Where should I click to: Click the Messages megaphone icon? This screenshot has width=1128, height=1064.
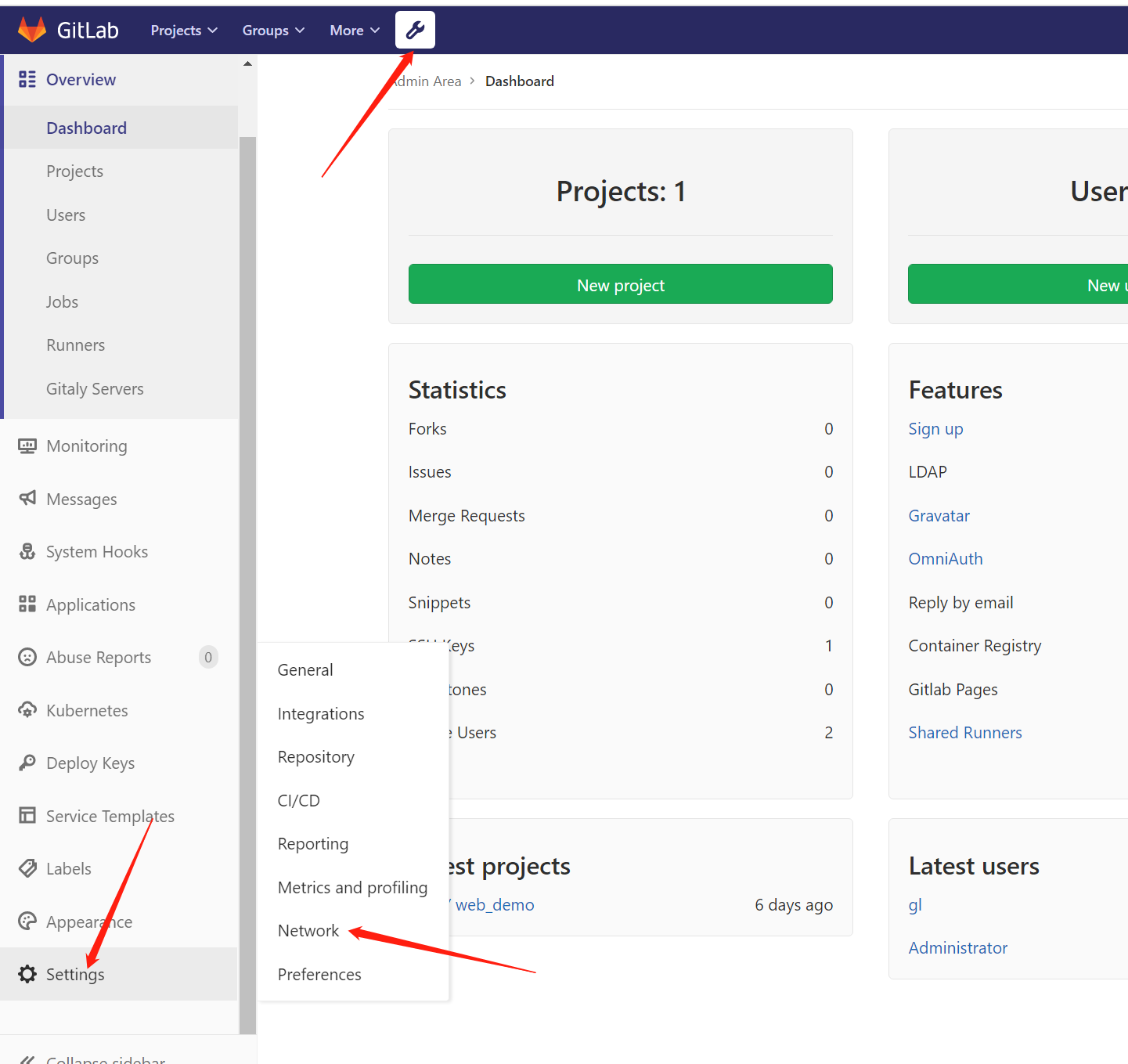(27, 498)
